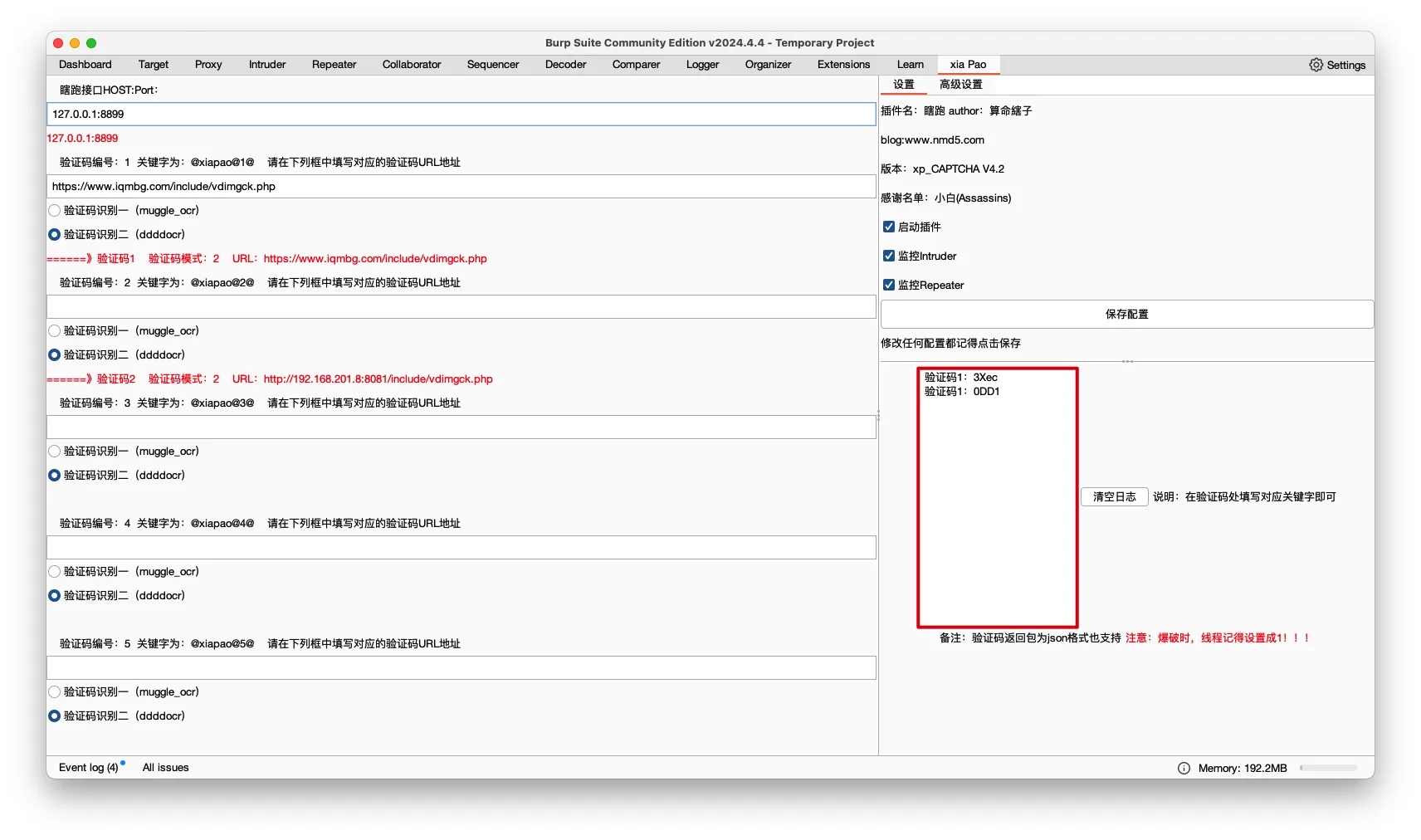
Task: Choose muggle_ocr for captcha number 3
Action: click(x=55, y=452)
